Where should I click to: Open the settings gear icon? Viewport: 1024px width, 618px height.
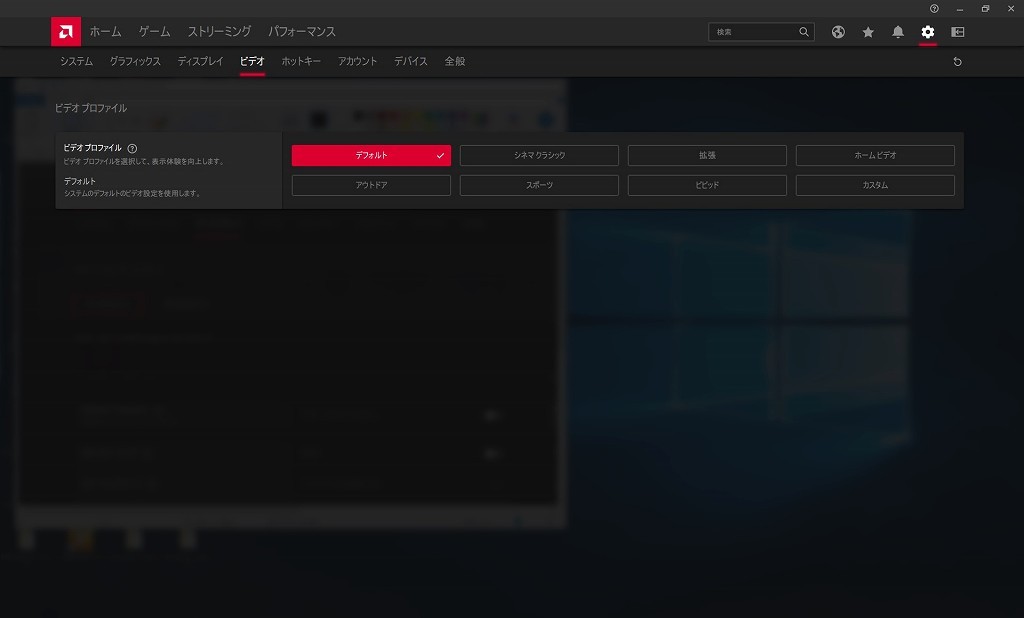[928, 31]
